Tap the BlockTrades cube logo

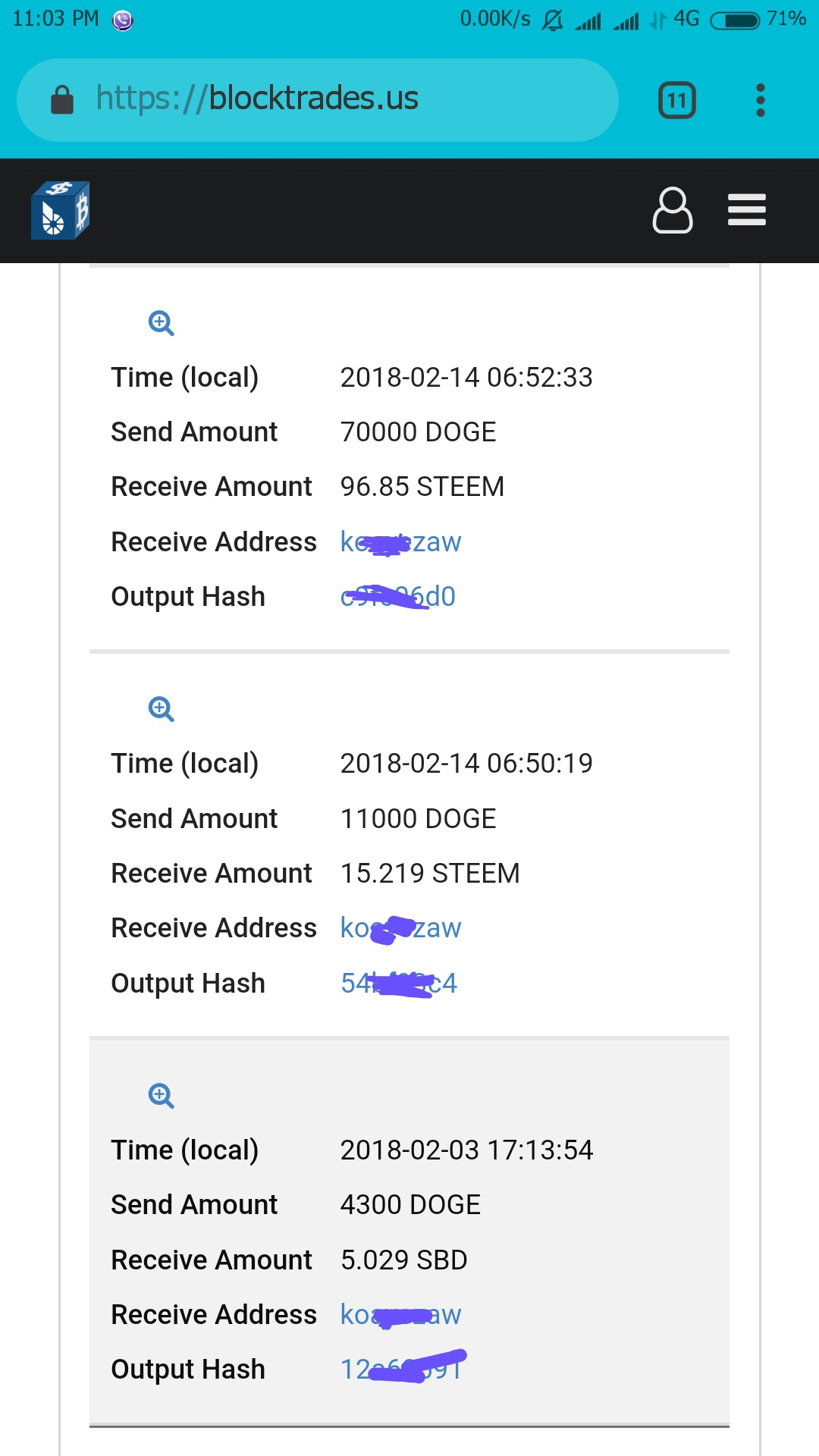tap(60, 210)
